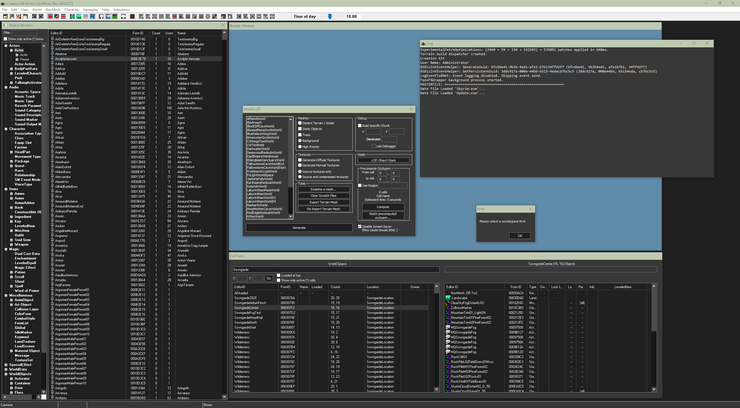Click the Creation Kit app icon in title bar
This screenshot has height=408, width=740.
4,3
